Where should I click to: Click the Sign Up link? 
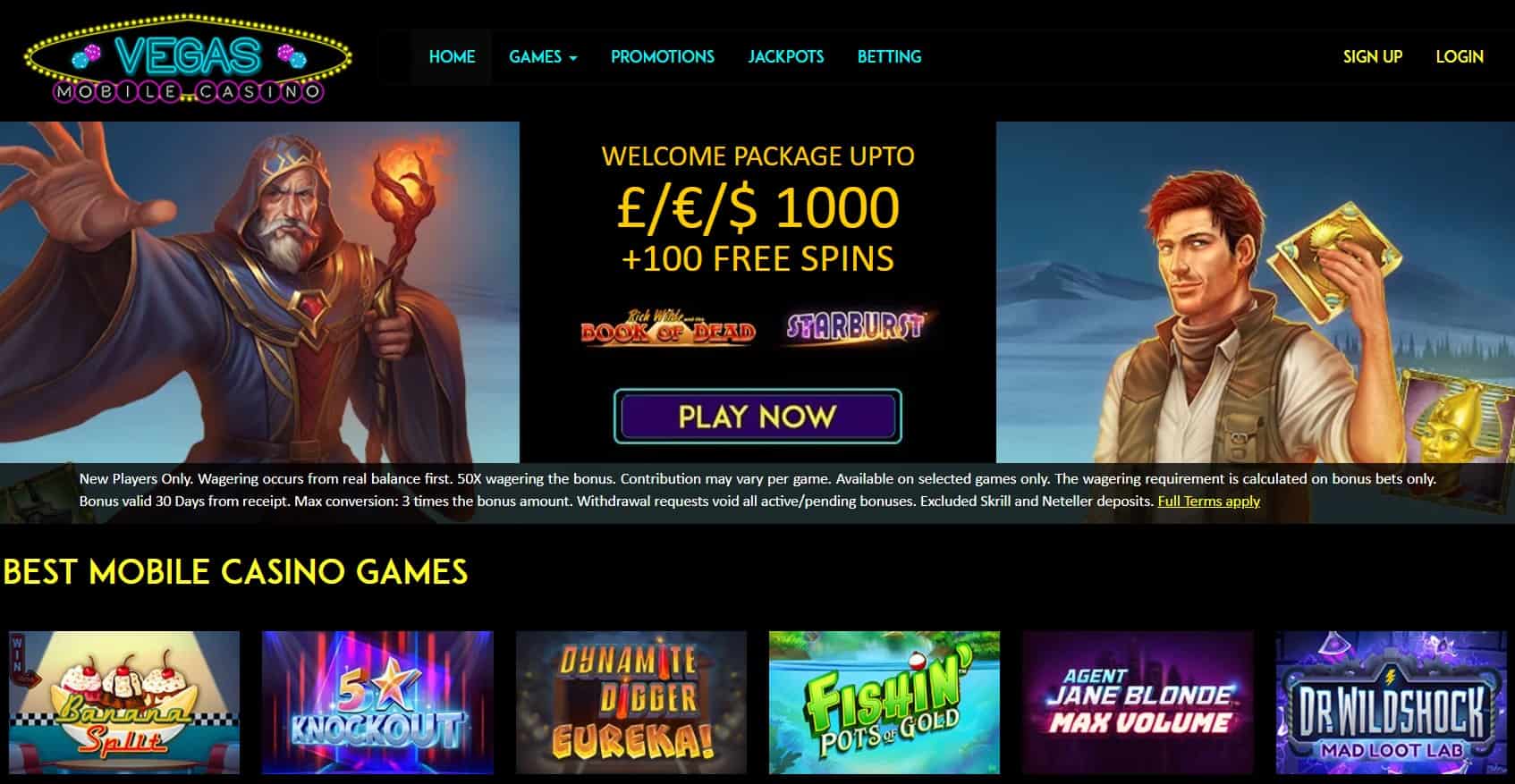tap(1372, 57)
